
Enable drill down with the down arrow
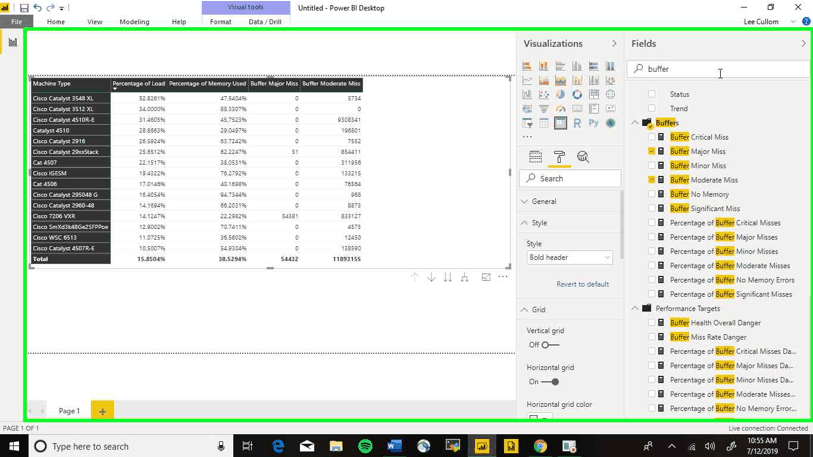click(431, 277)
